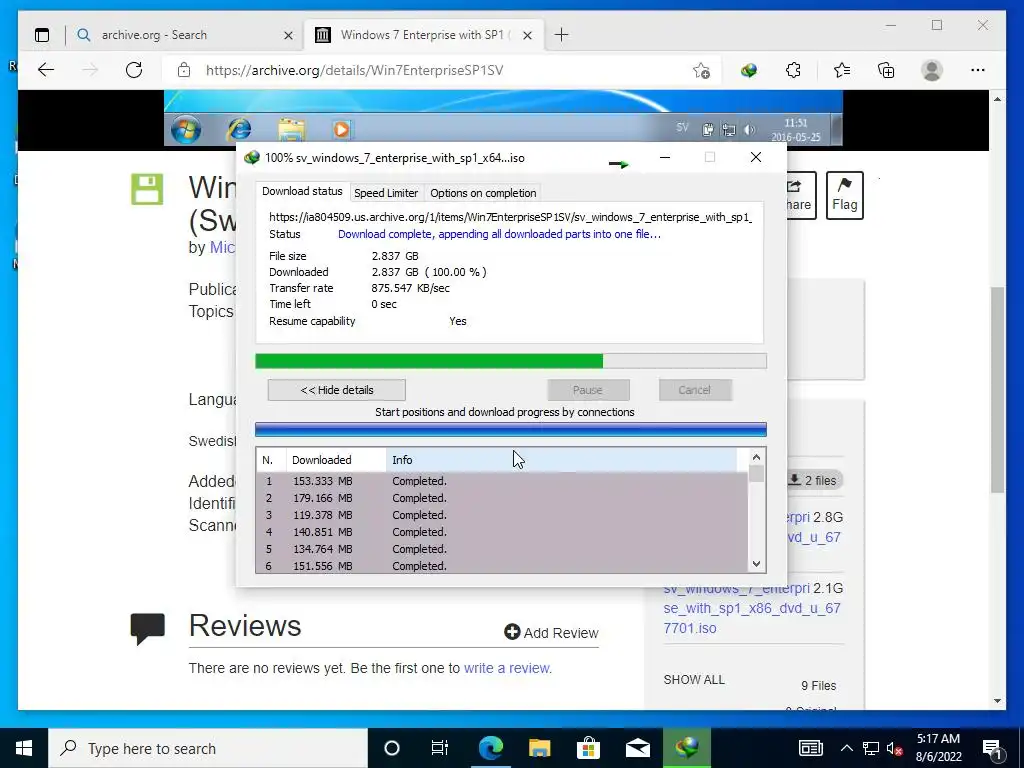Viewport: 1024px width, 768px height.
Task: Click the taskbar search box
Action: click(x=208, y=748)
